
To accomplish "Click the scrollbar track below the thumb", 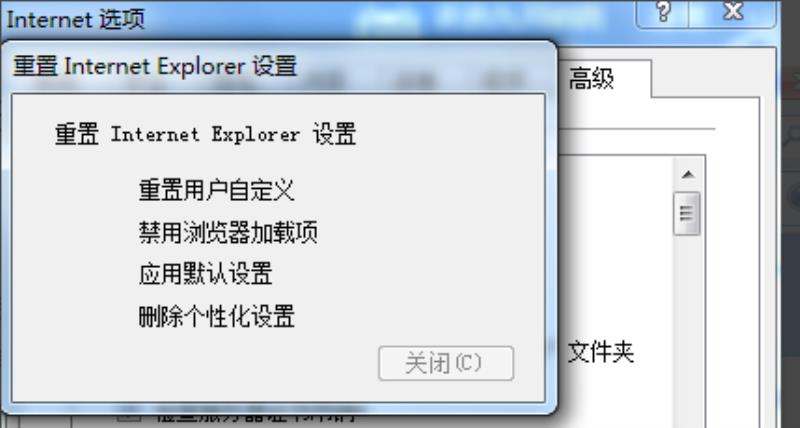I will point(687,326).
